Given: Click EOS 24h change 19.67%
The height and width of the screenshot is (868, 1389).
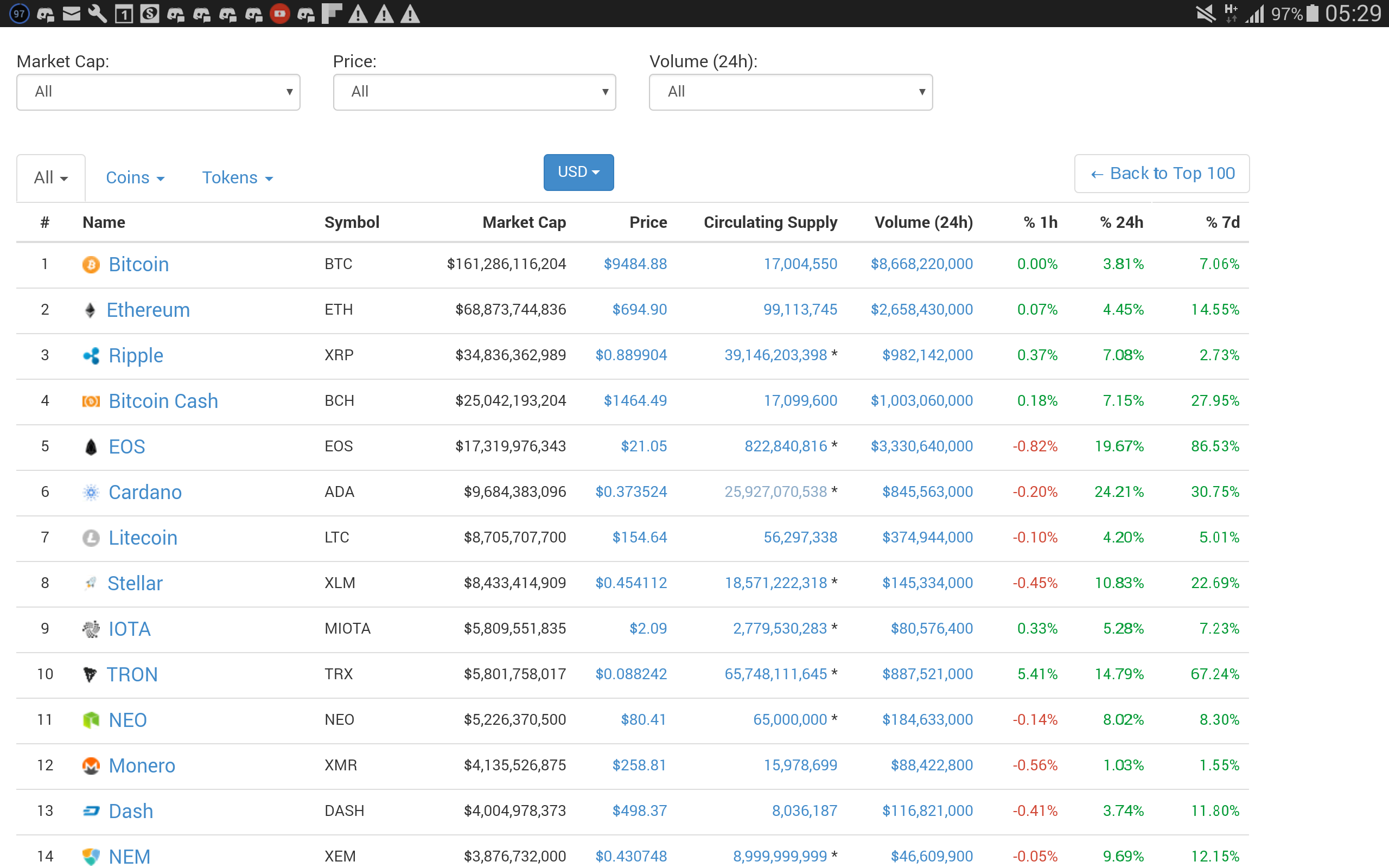Looking at the screenshot, I should point(1119,446).
